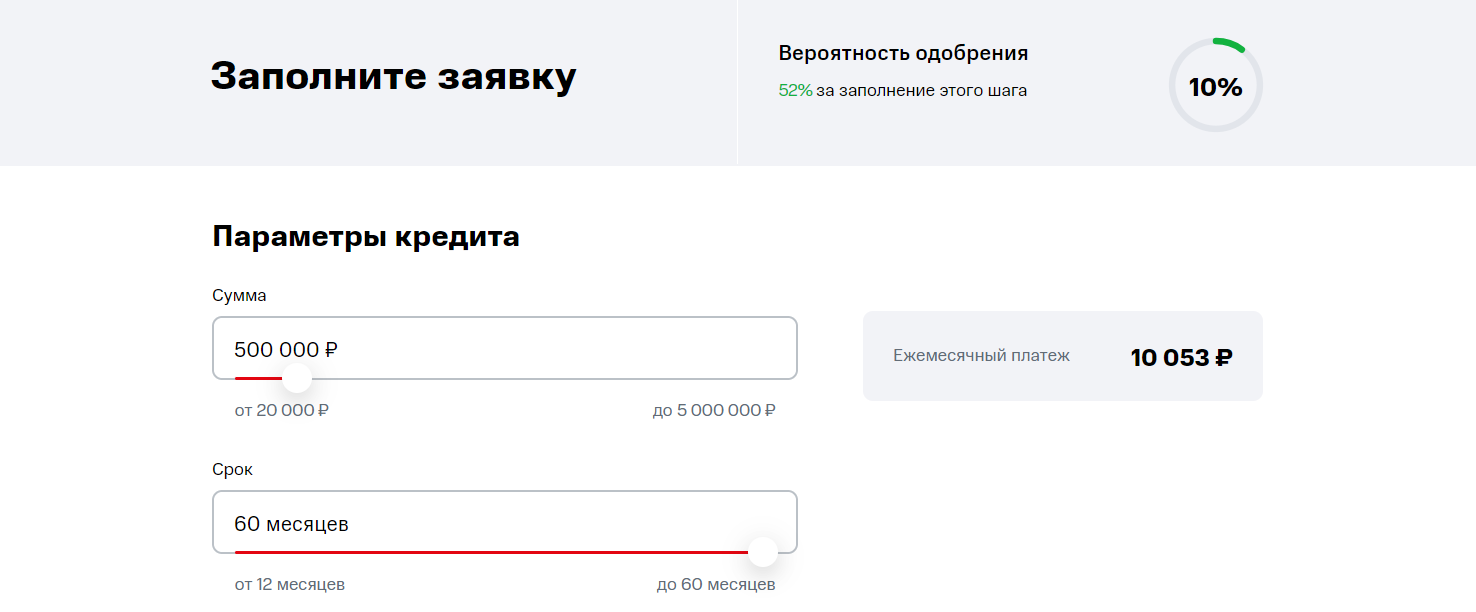Click the Срок field label
The height and width of the screenshot is (612, 1476).
point(232,469)
